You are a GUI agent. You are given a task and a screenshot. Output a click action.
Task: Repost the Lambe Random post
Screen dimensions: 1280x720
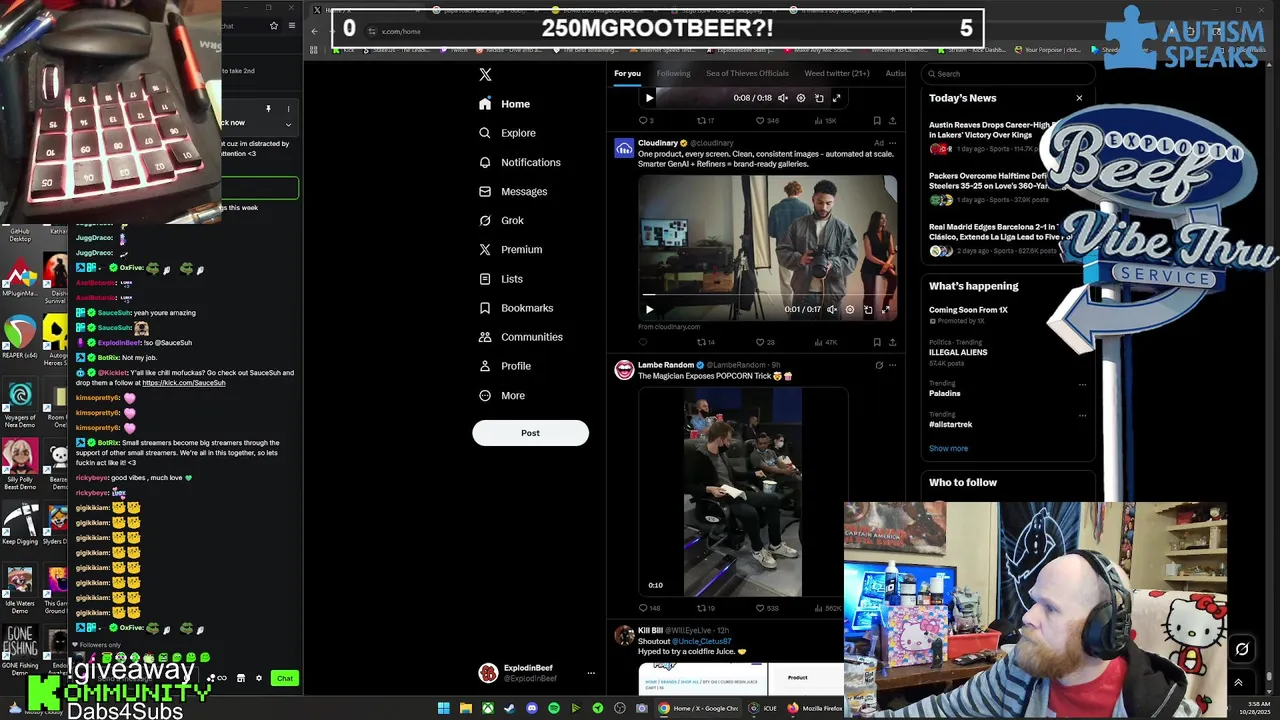tap(704, 608)
